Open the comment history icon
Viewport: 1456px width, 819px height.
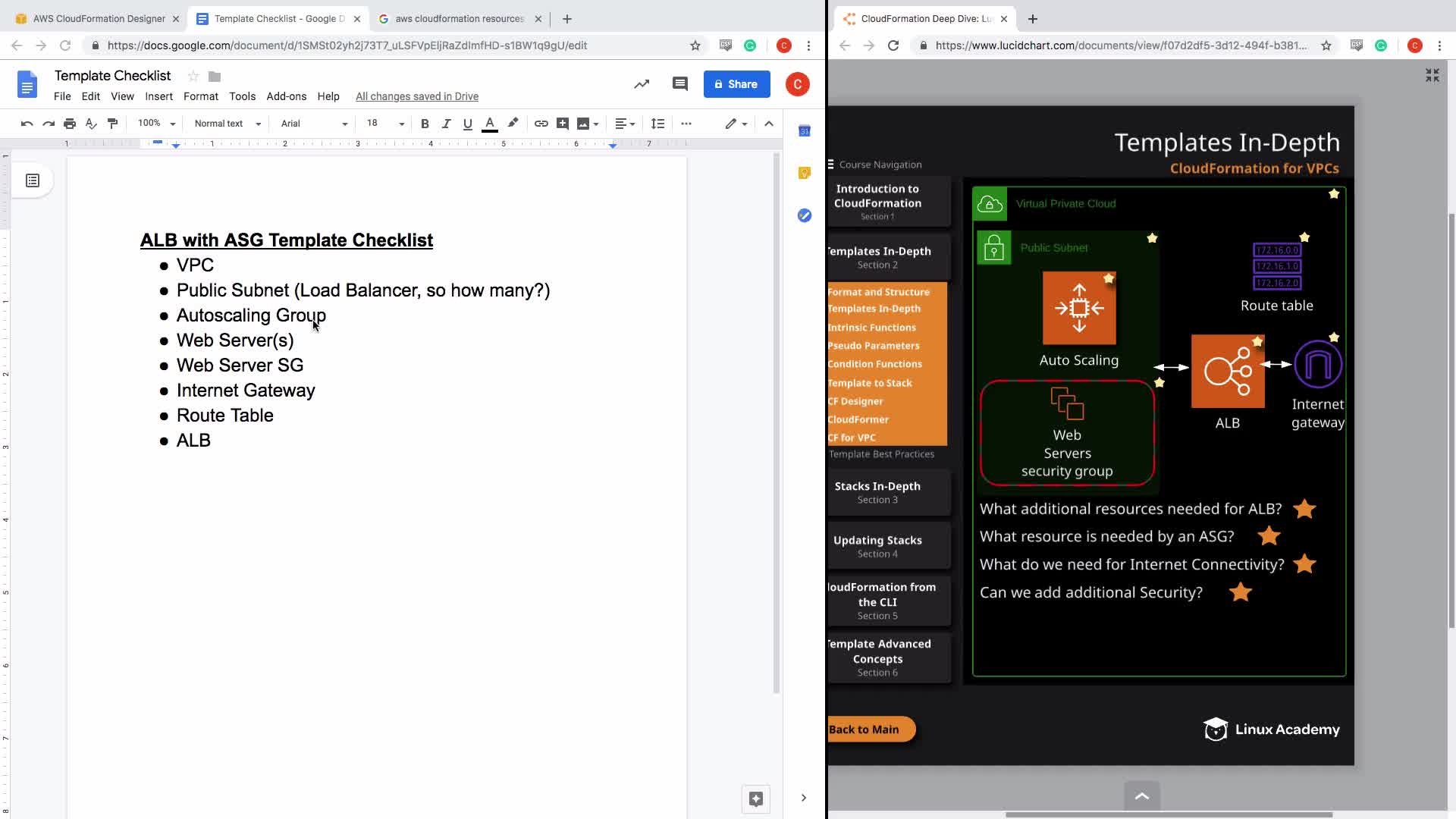679,84
